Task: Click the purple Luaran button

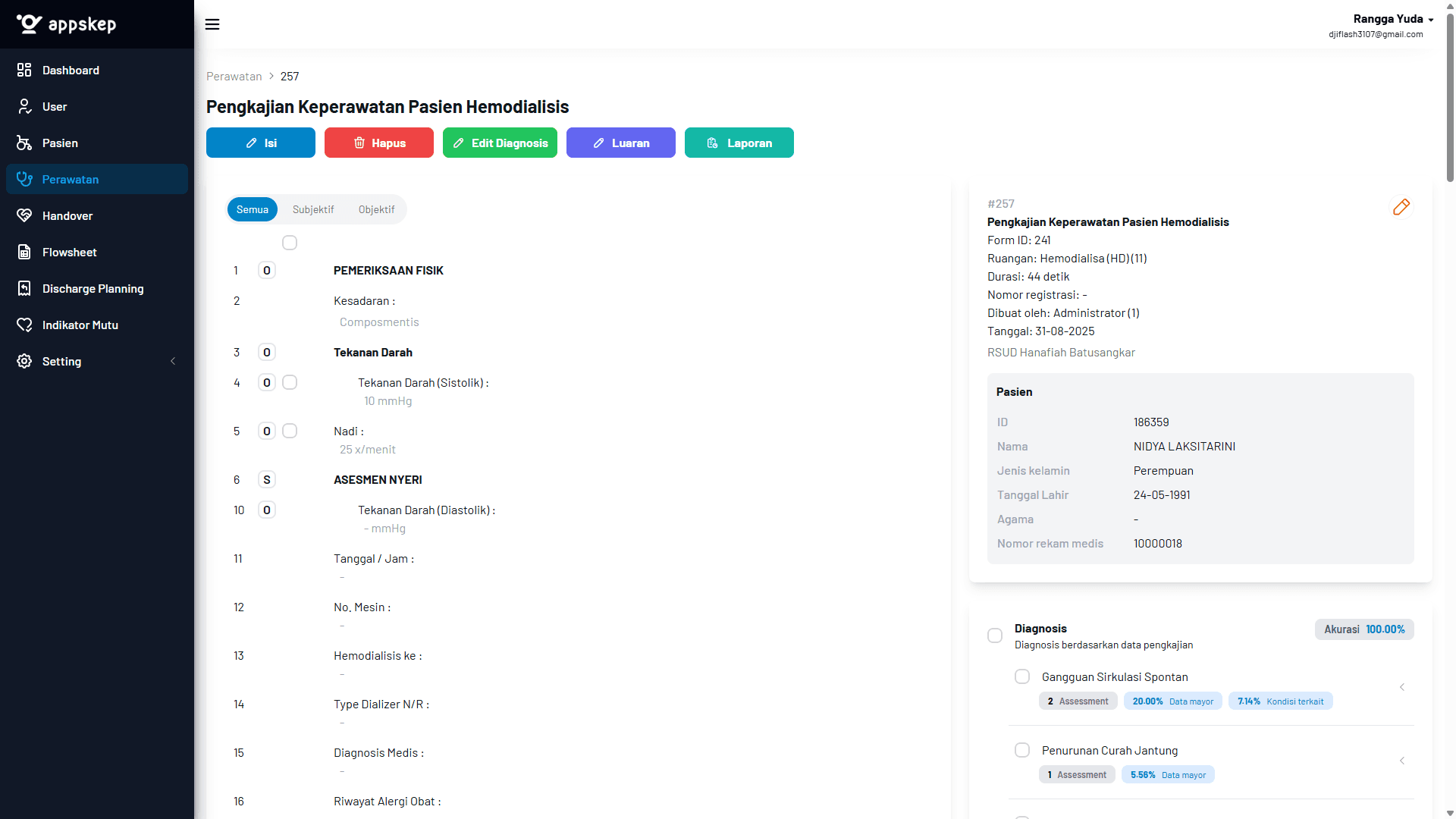Action: pyautogui.click(x=621, y=143)
